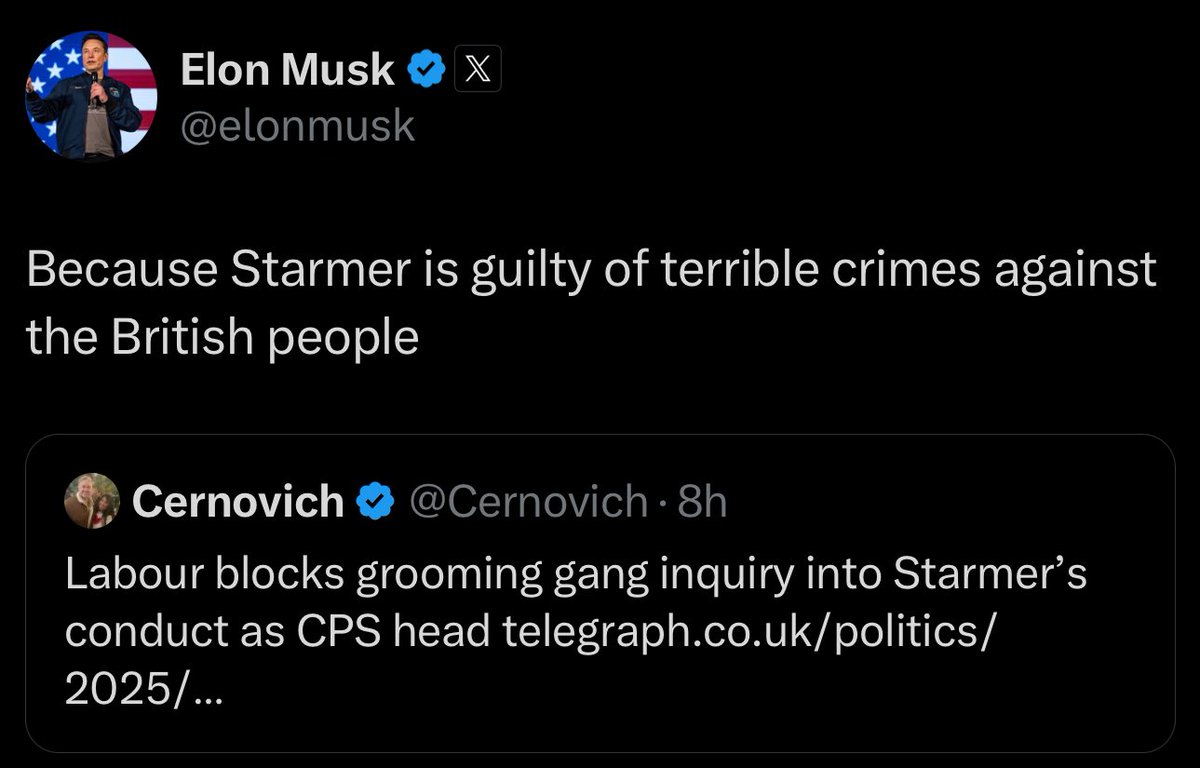Click the "conduct as CPS head" text
Image resolution: width=1200 pixels, height=768 pixels.
click(274, 633)
